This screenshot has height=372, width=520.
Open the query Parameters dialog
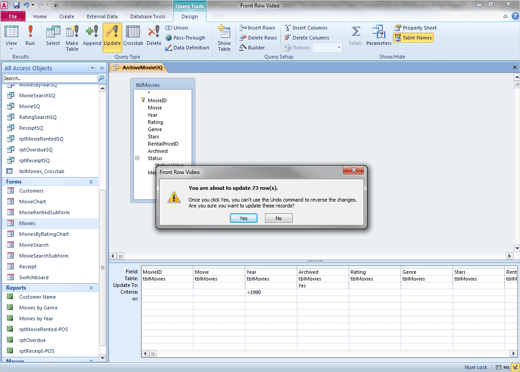coord(379,36)
